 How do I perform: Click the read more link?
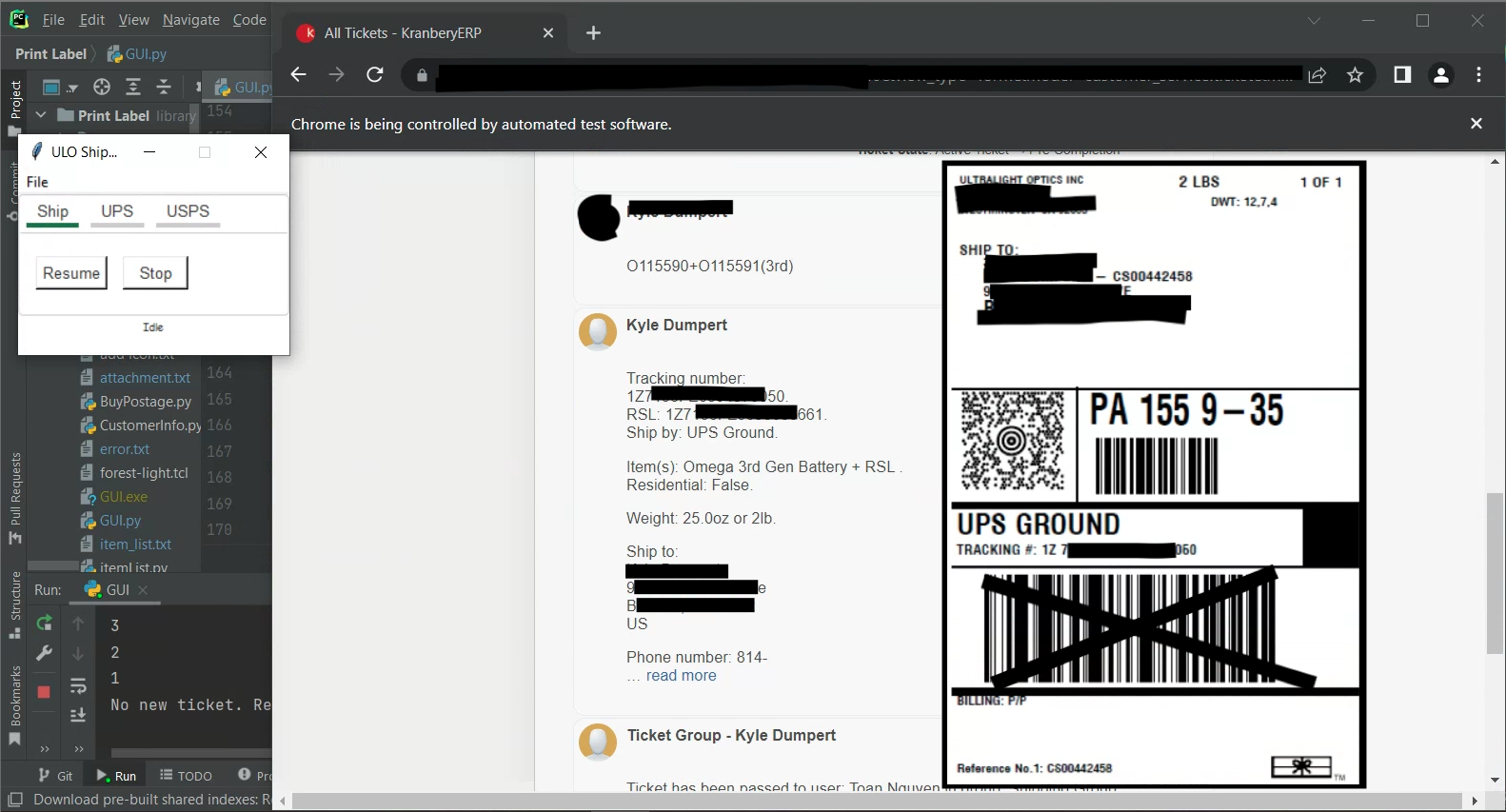[x=681, y=676]
